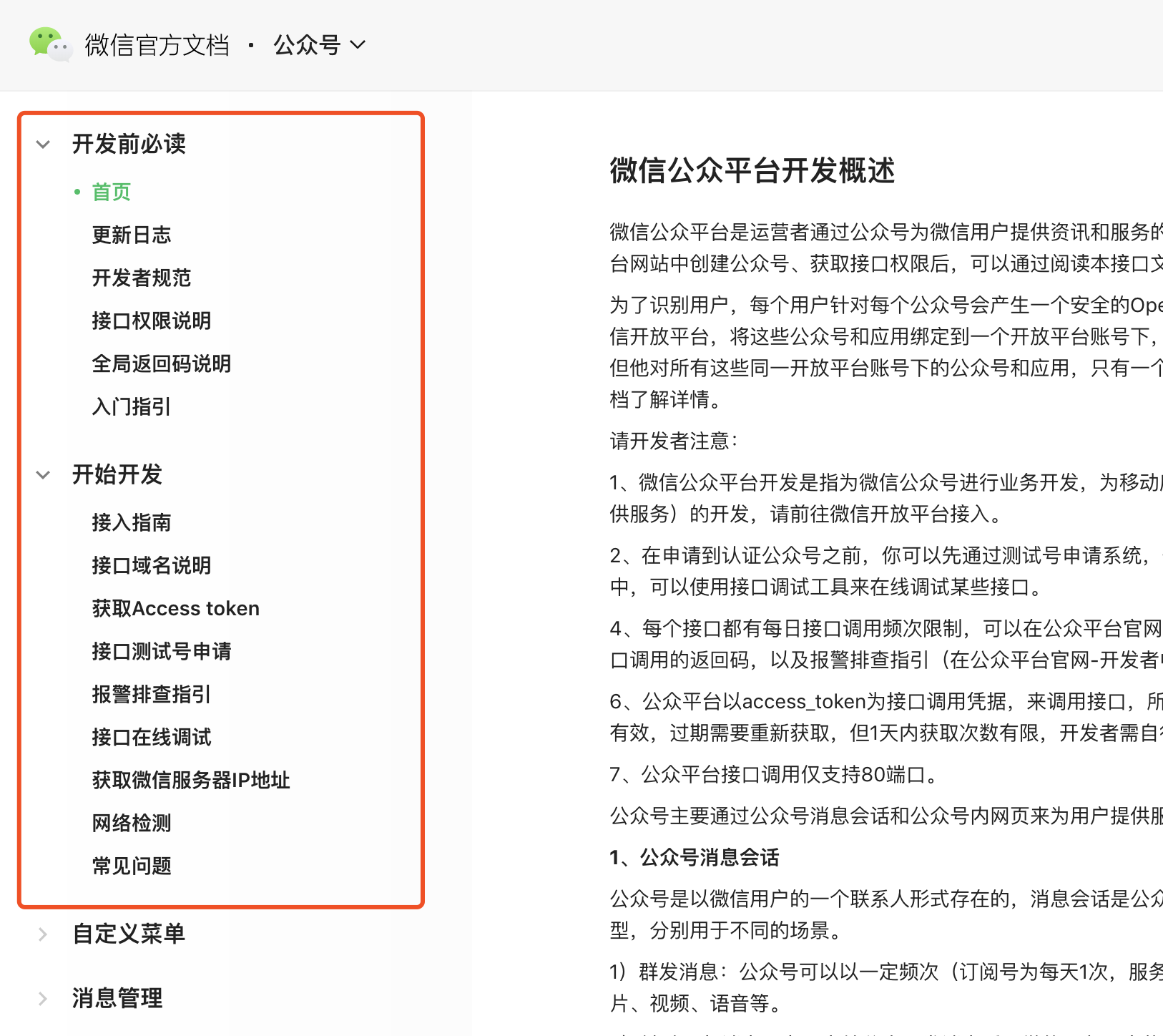The width and height of the screenshot is (1163, 1036).
Task: Select the 首页 sidebar item
Action: (112, 192)
